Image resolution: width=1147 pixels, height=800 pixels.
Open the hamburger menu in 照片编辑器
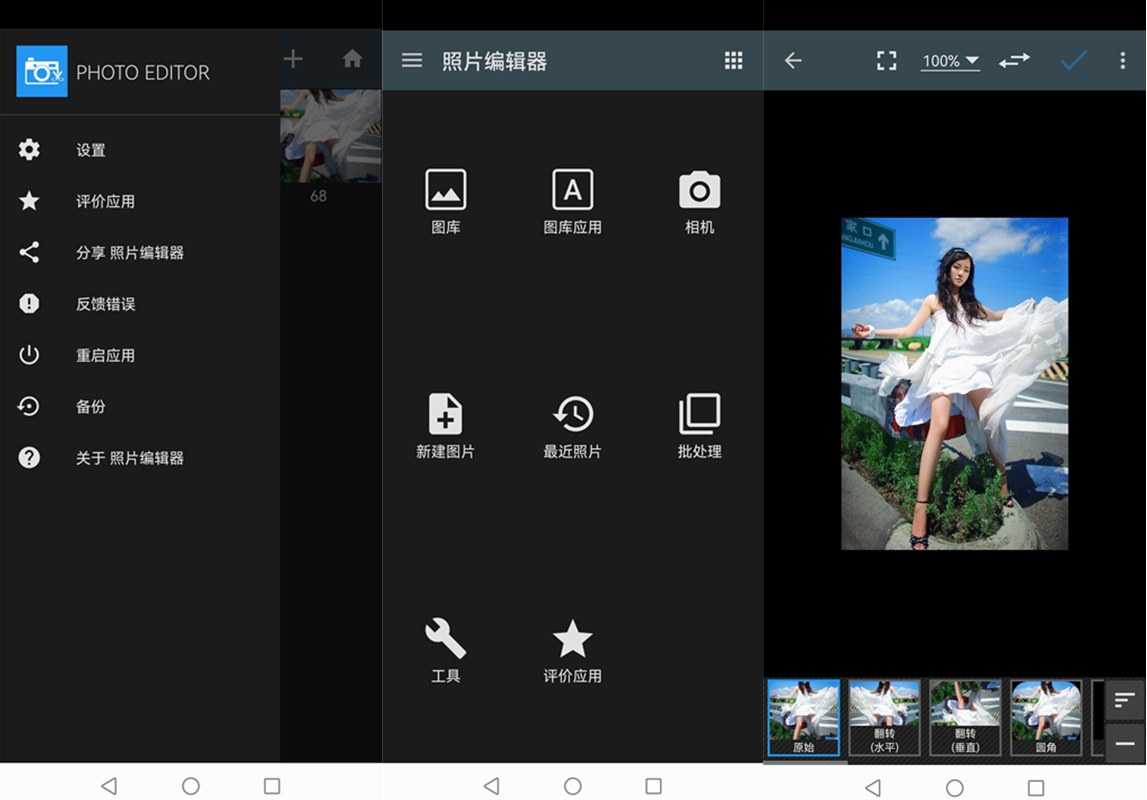[x=412, y=60]
